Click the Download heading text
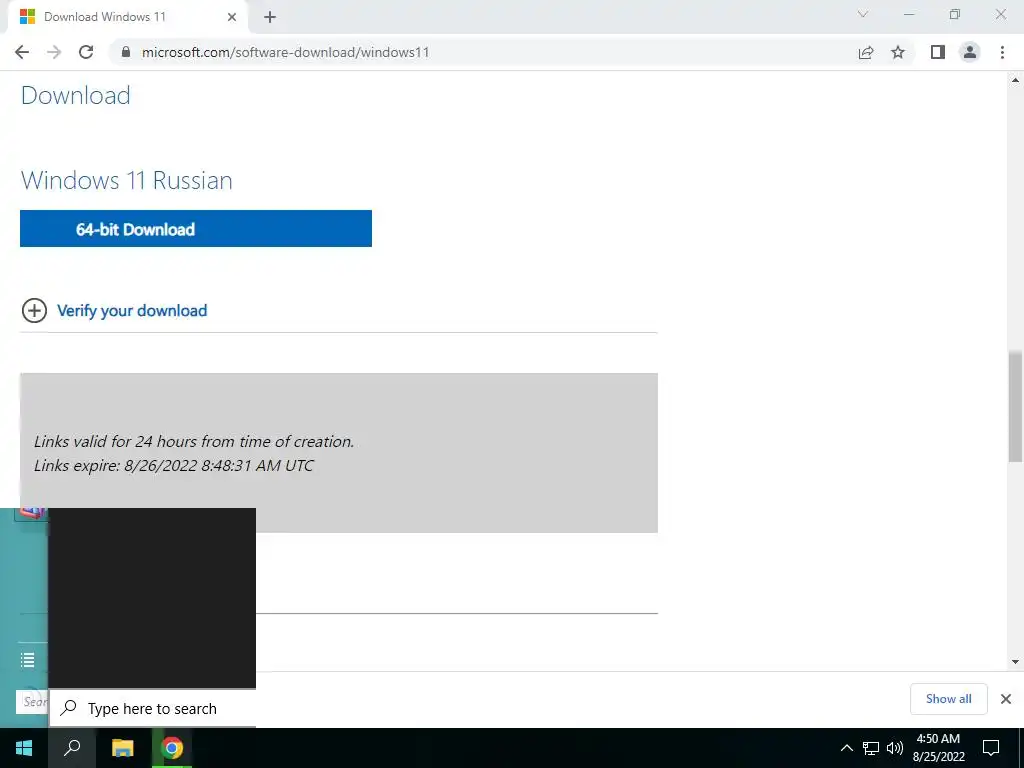 click(76, 95)
